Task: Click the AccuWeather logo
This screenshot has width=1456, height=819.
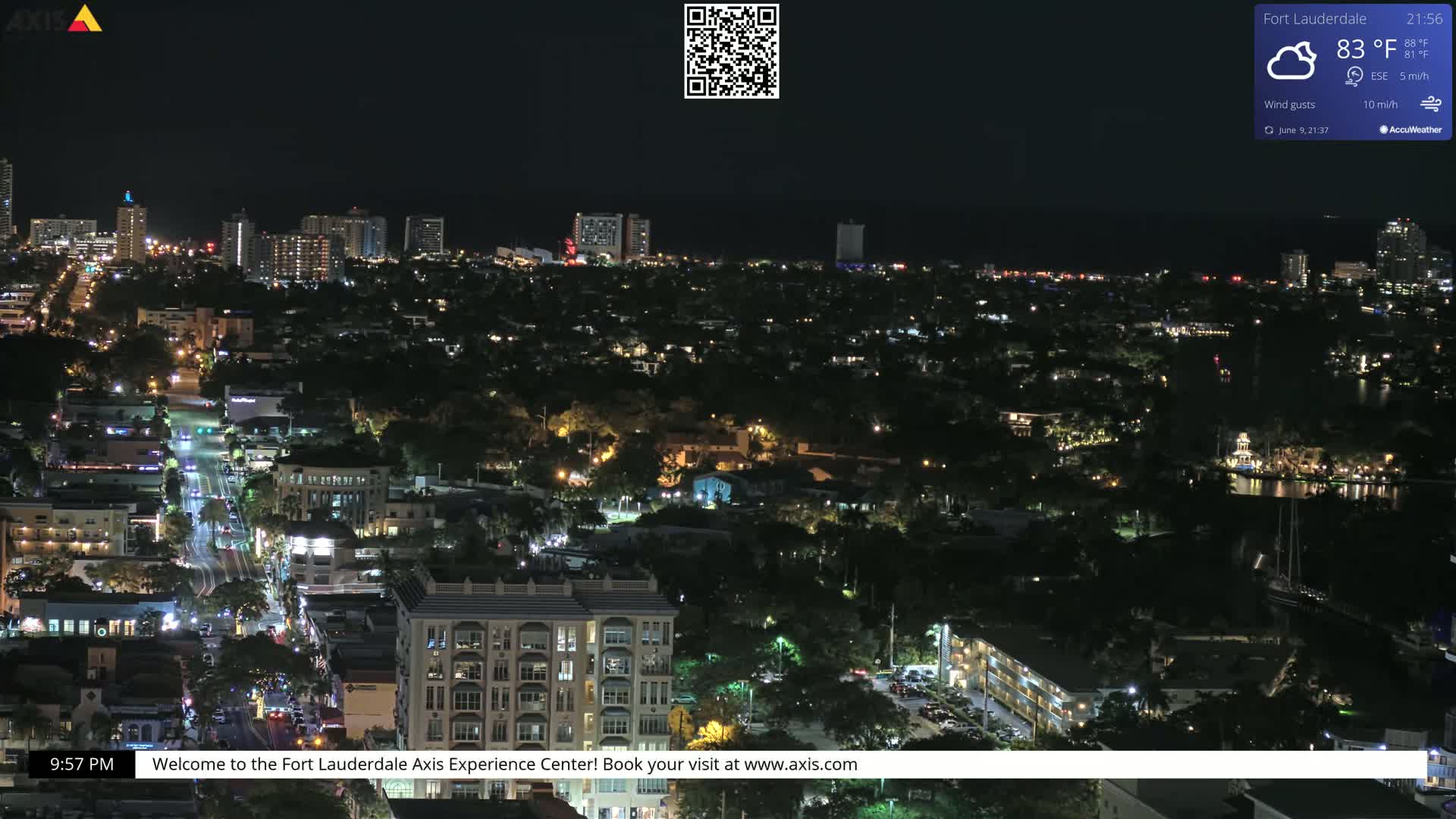Action: pos(1410,130)
